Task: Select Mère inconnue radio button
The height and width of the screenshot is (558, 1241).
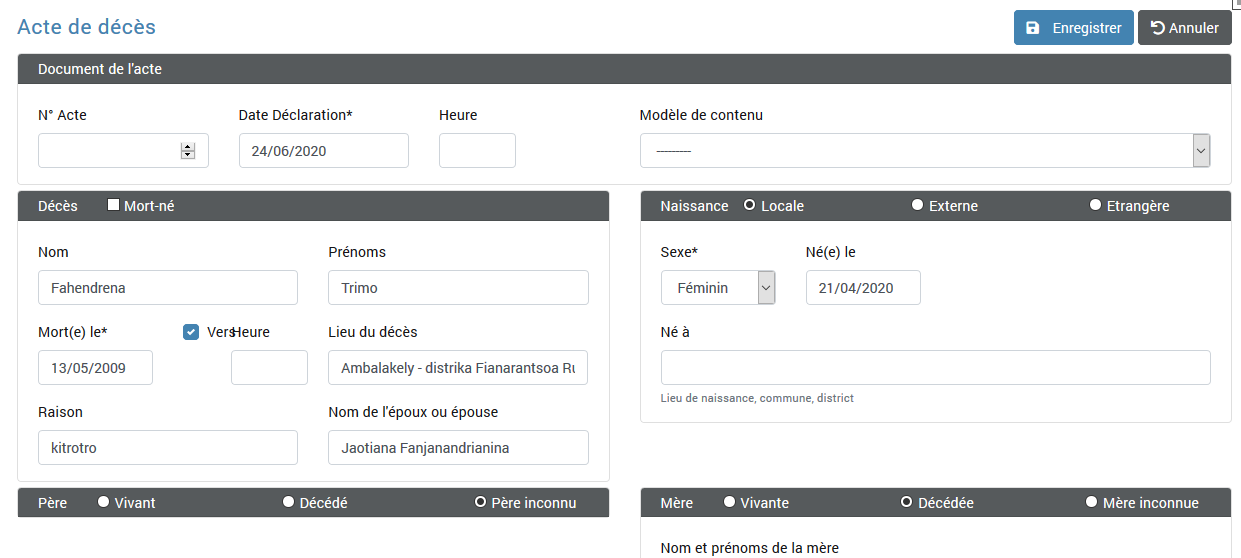Action: point(1091,502)
